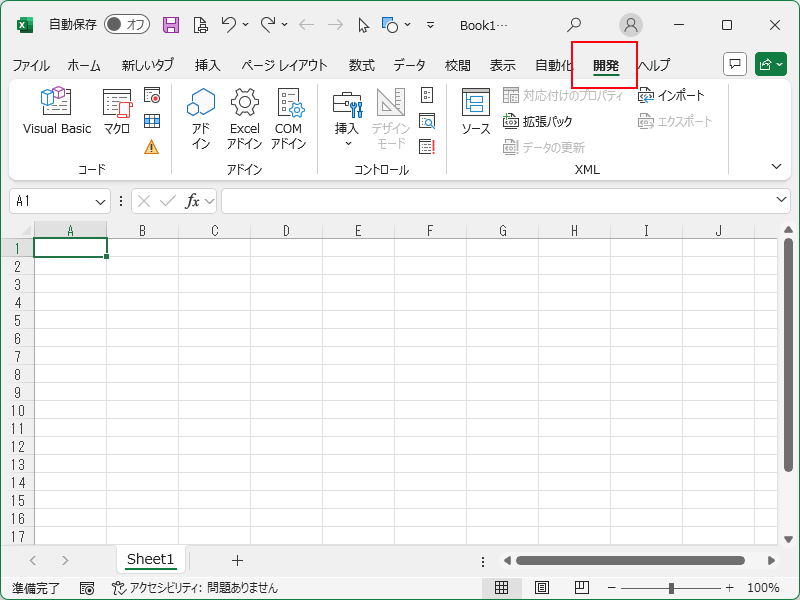Click the insert function fx button
Screen dimensions: 800x600
pos(192,201)
